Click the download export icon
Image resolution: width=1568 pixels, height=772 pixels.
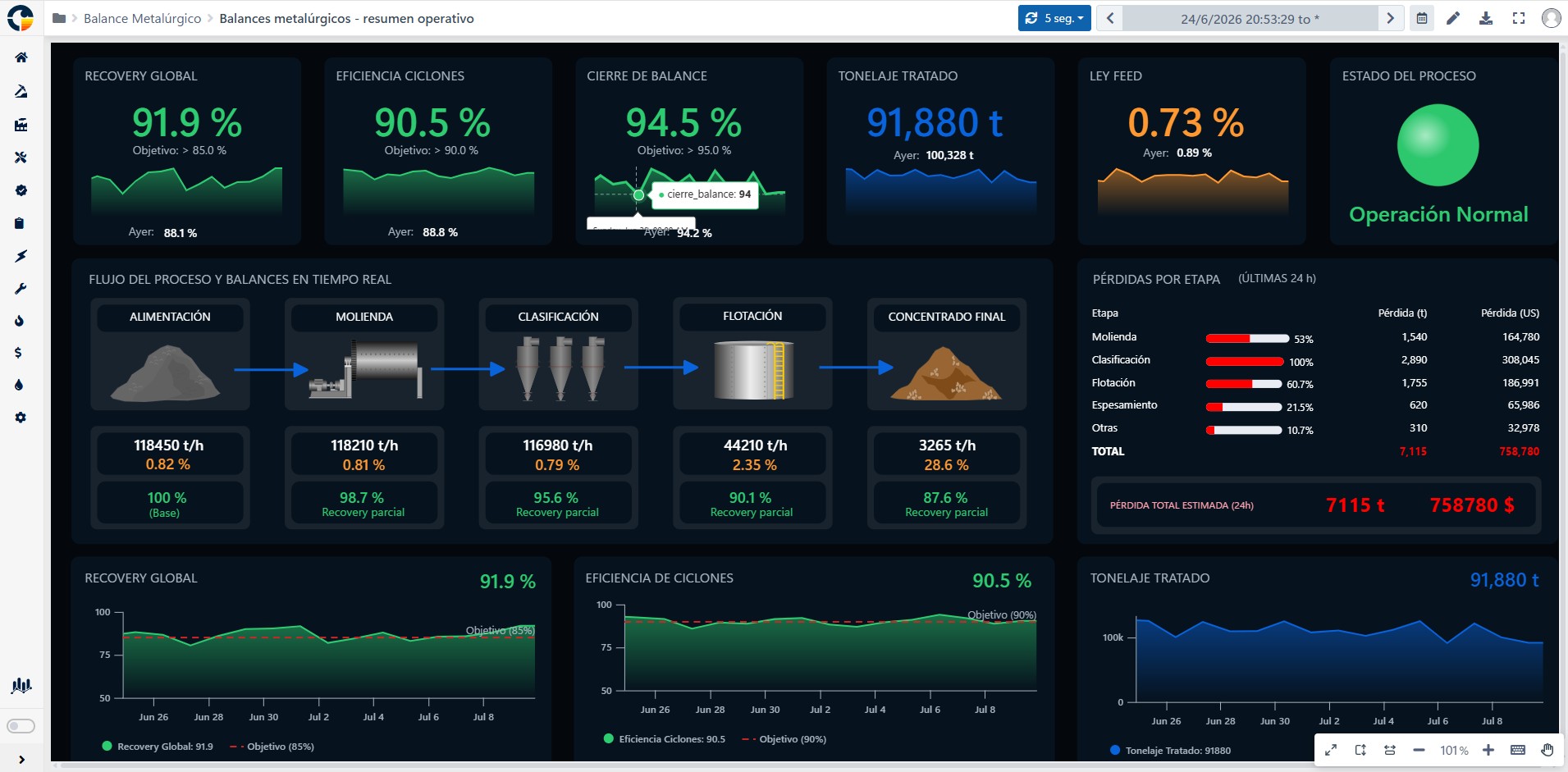(1486, 18)
